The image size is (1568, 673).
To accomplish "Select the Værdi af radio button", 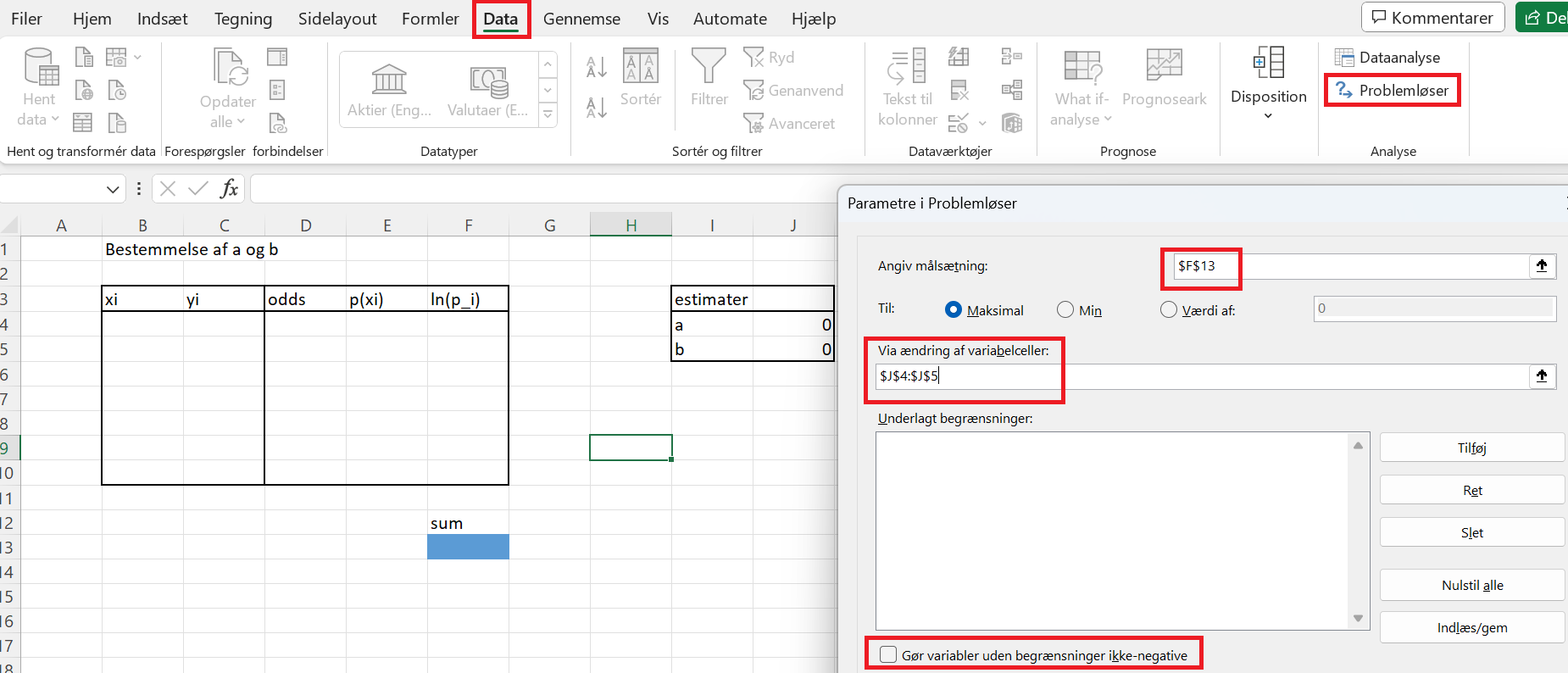I will click(x=1169, y=310).
